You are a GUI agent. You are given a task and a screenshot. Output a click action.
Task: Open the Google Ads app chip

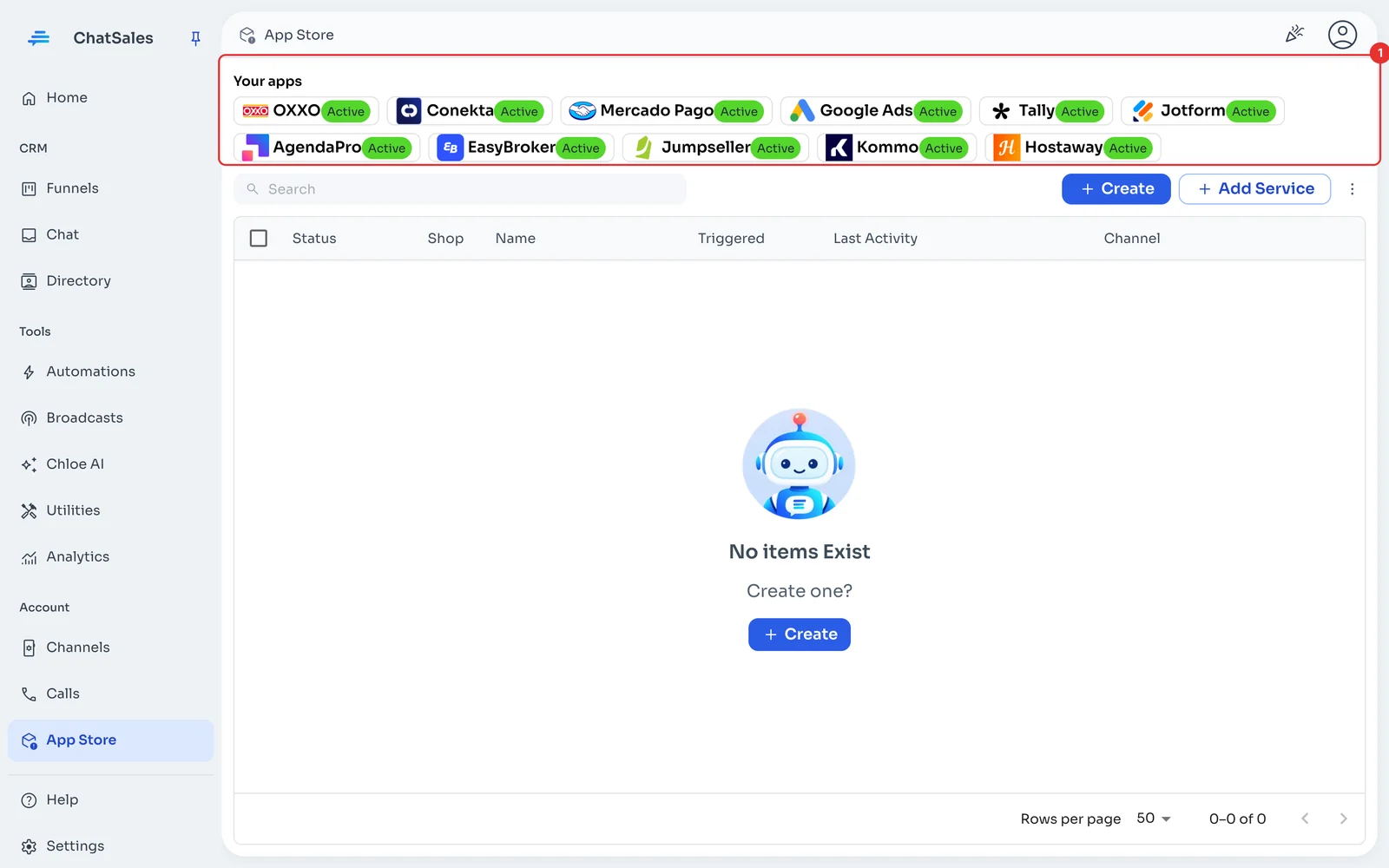[875, 111]
